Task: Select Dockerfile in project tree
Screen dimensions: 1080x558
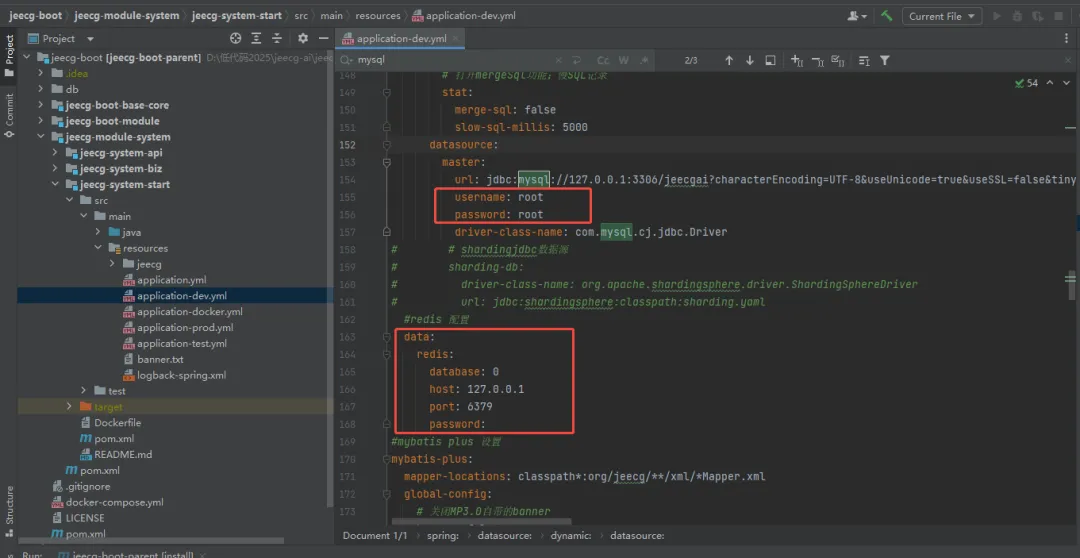Action: pyautogui.click(x=117, y=422)
